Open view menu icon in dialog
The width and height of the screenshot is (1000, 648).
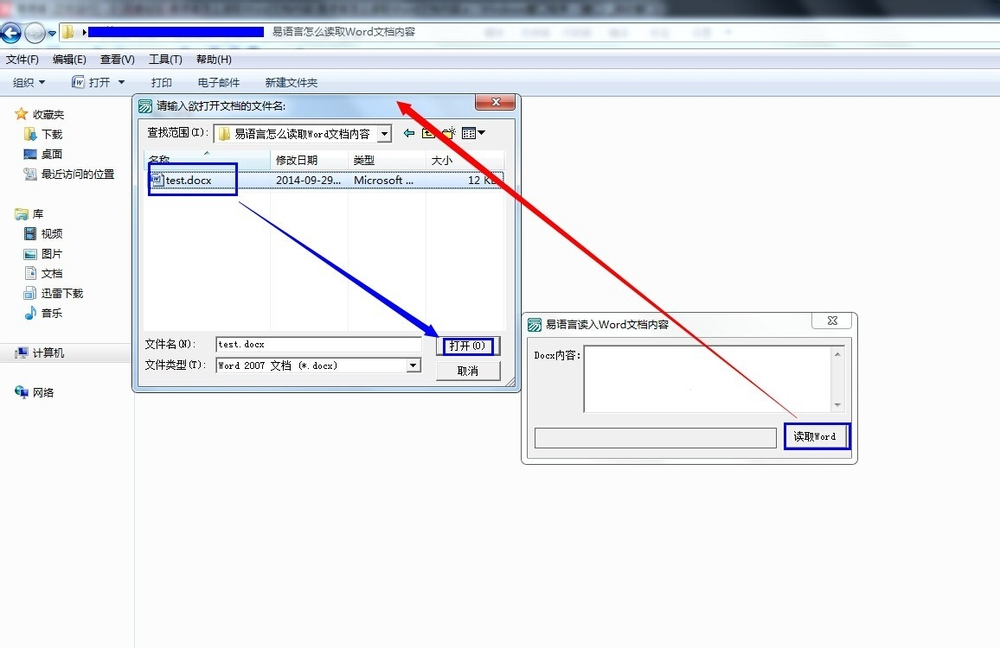473,133
